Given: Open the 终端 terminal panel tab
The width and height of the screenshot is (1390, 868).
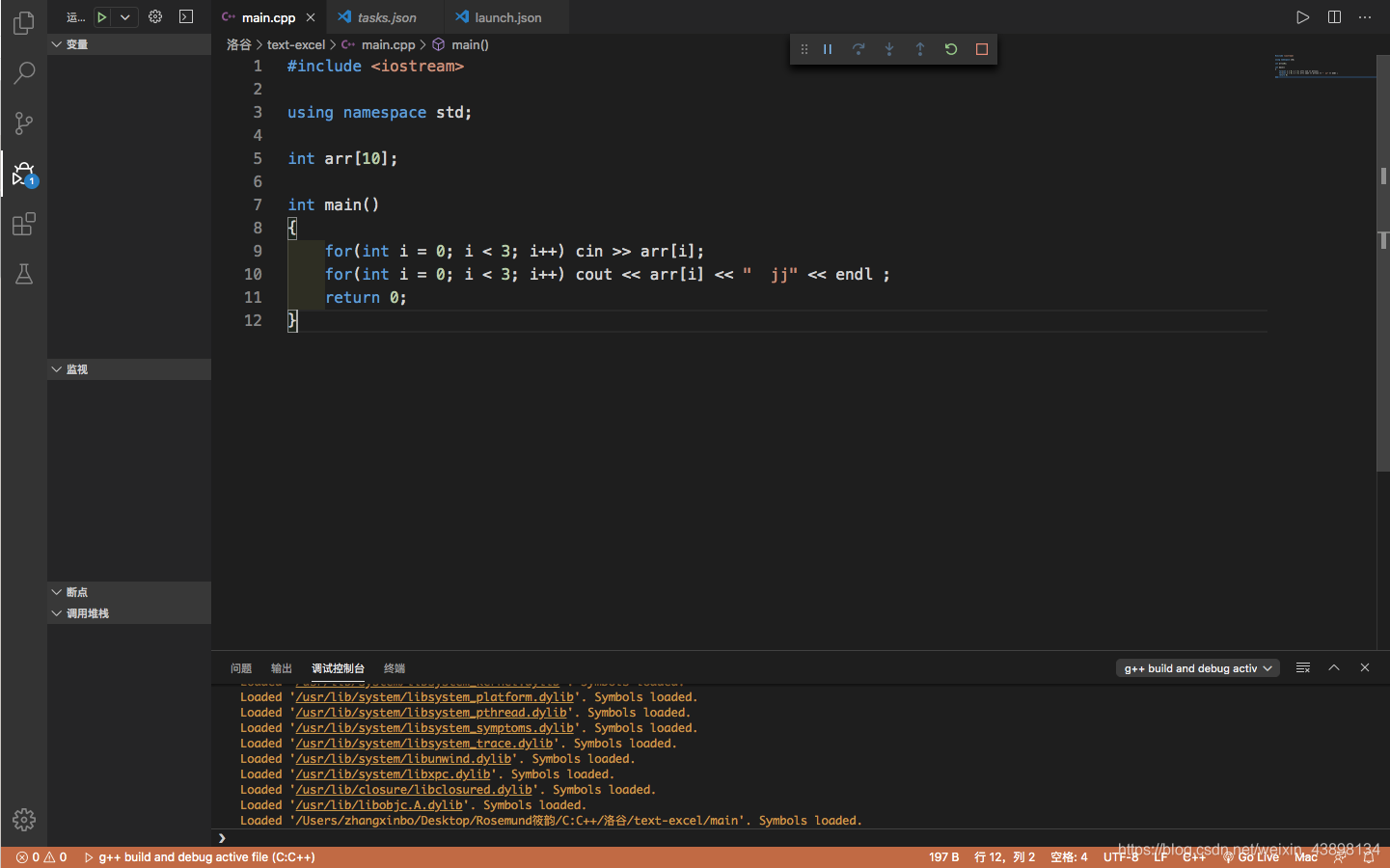Looking at the screenshot, I should (x=395, y=668).
